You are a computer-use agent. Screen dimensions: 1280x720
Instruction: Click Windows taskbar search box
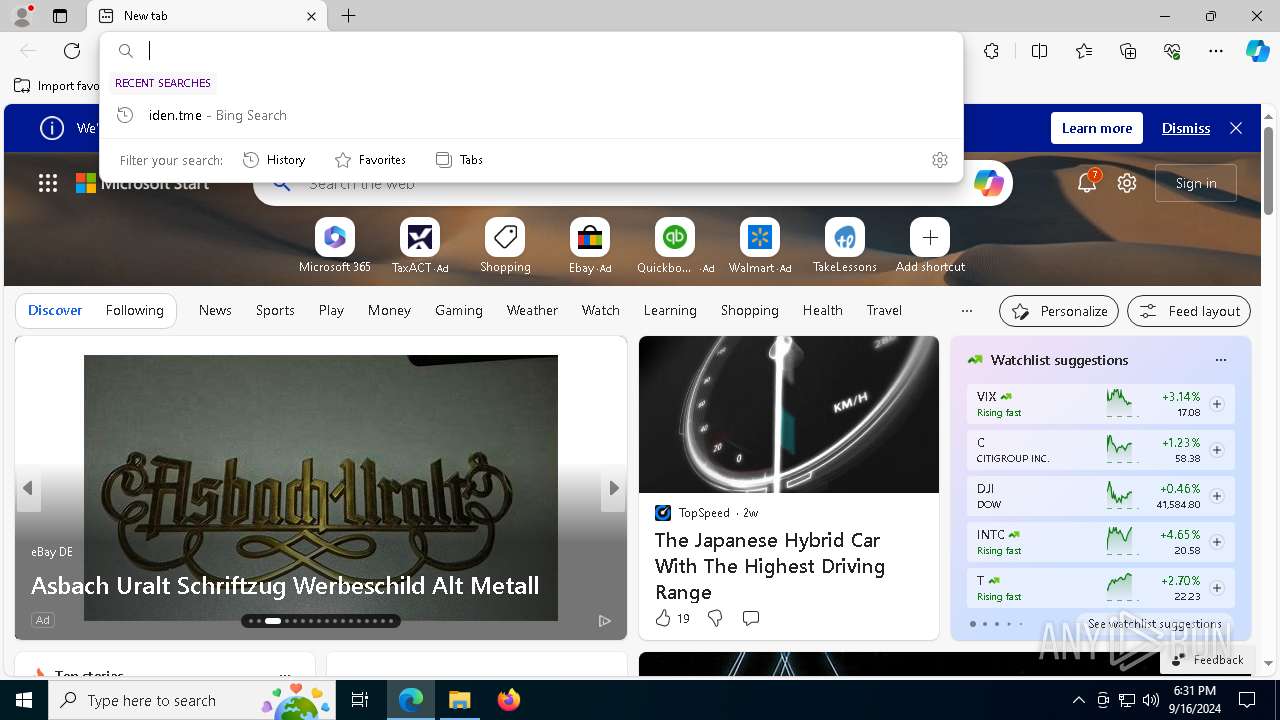pos(191,700)
